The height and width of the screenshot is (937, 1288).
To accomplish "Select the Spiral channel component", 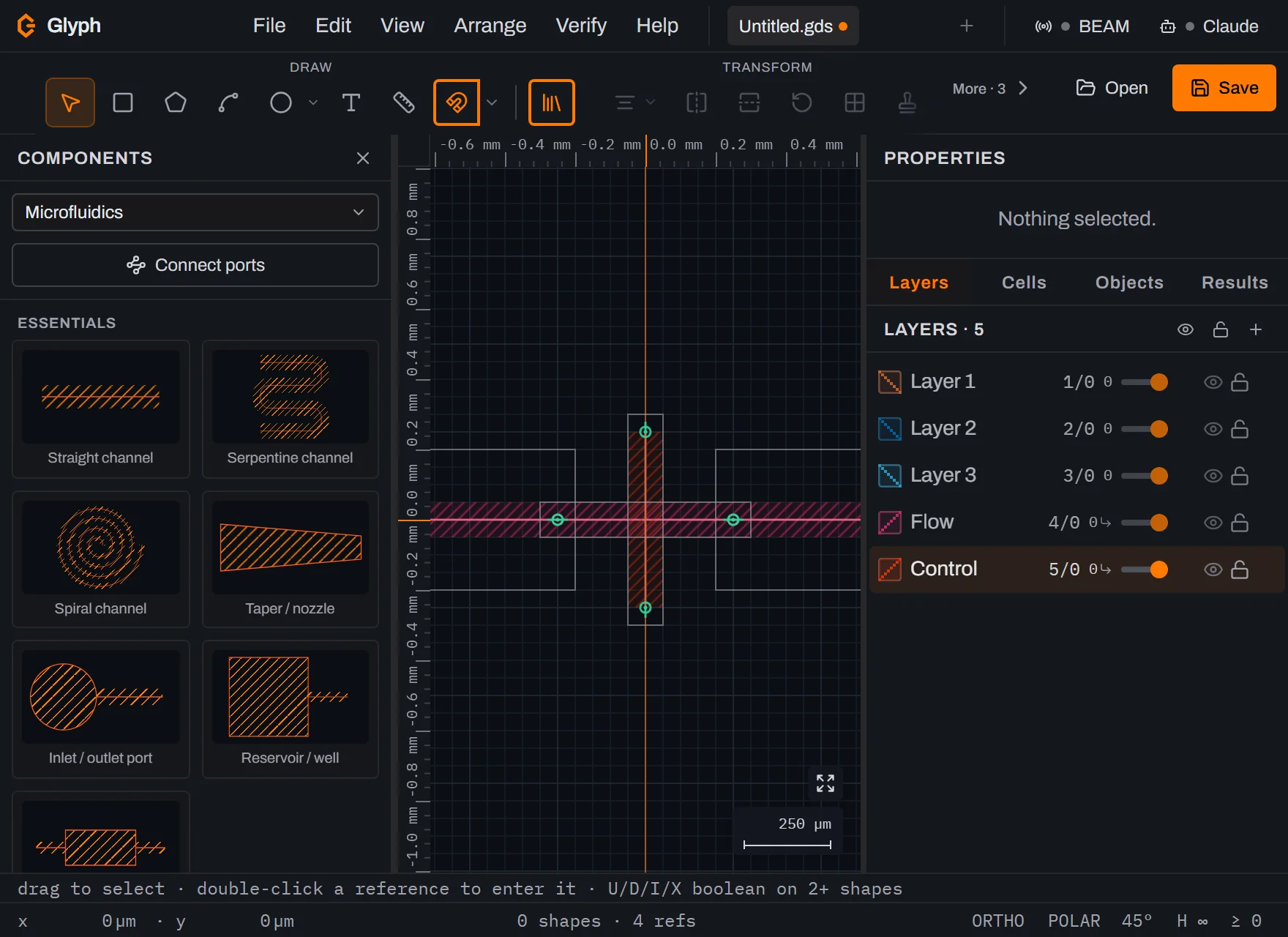I will point(101,559).
